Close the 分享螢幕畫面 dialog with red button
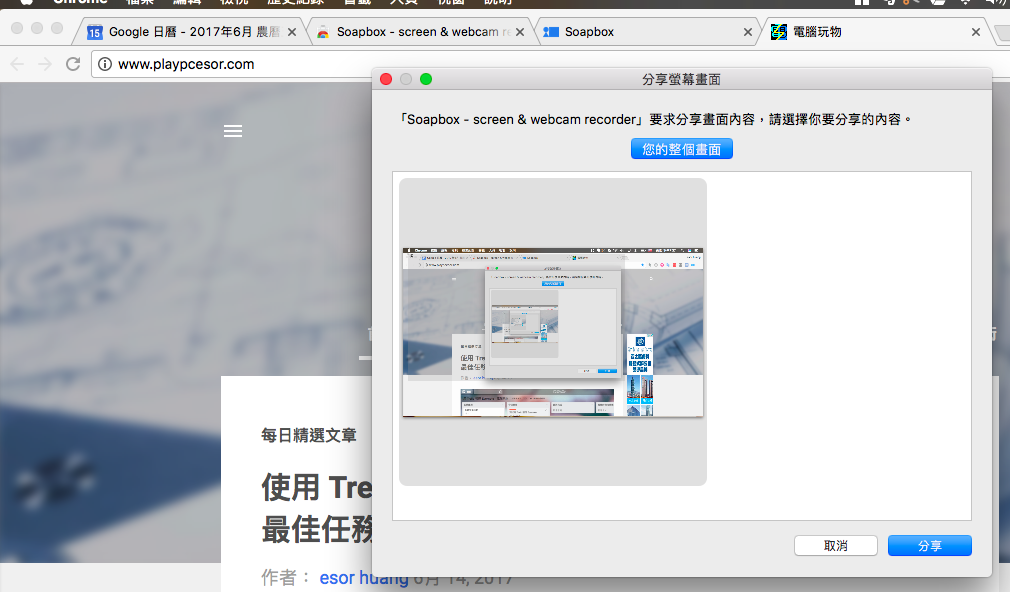The width and height of the screenshot is (1010, 592). click(x=386, y=79)
